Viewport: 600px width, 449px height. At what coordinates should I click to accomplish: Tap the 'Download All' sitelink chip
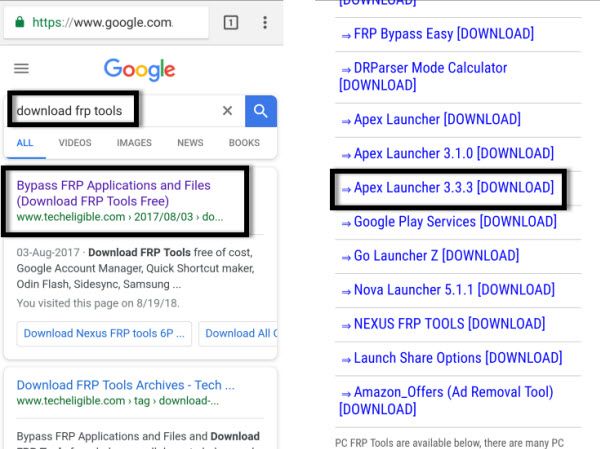click(238, 333)
